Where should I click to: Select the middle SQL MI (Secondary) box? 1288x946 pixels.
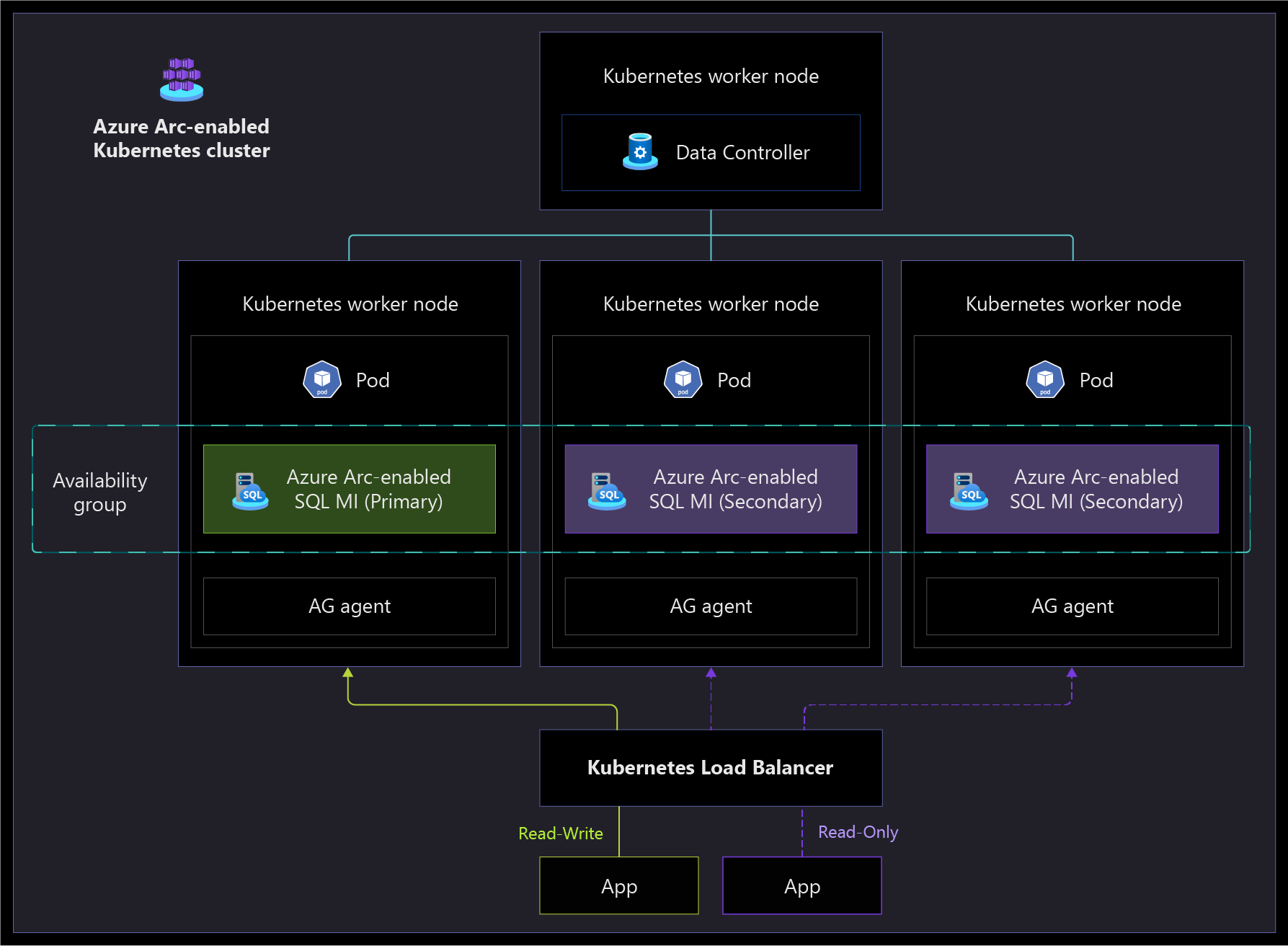[711, 489]
